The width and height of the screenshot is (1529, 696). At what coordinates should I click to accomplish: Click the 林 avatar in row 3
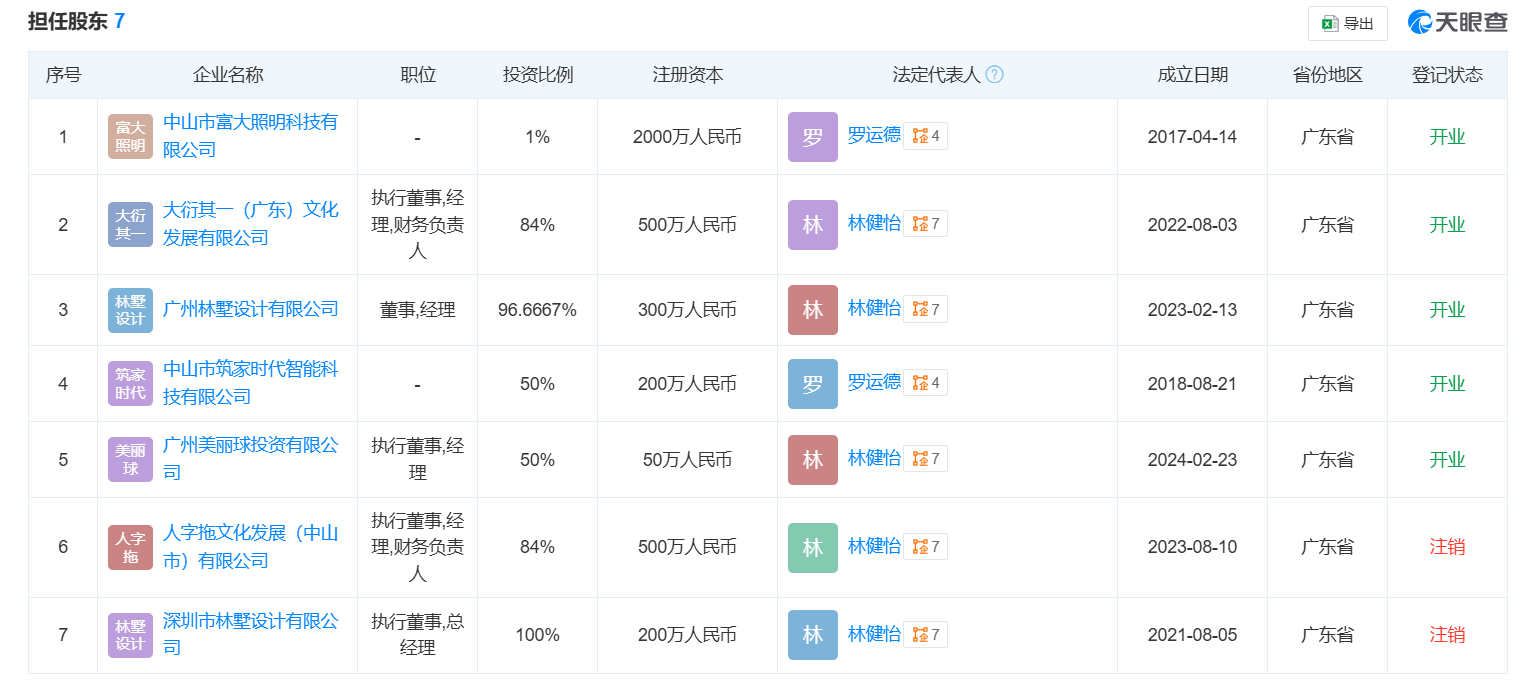coord(813,310)
